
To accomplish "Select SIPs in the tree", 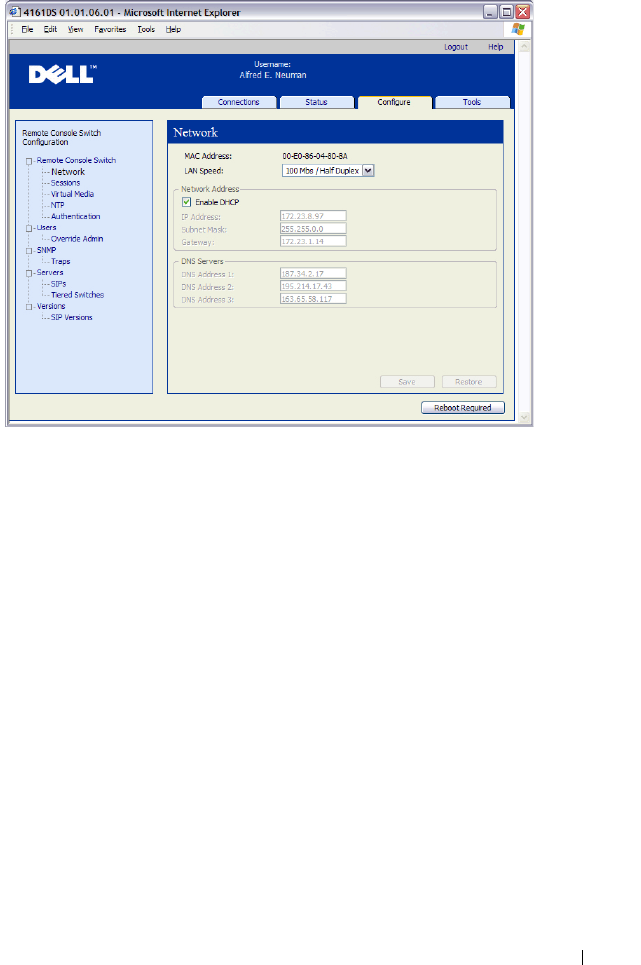I will coord(58,284).
